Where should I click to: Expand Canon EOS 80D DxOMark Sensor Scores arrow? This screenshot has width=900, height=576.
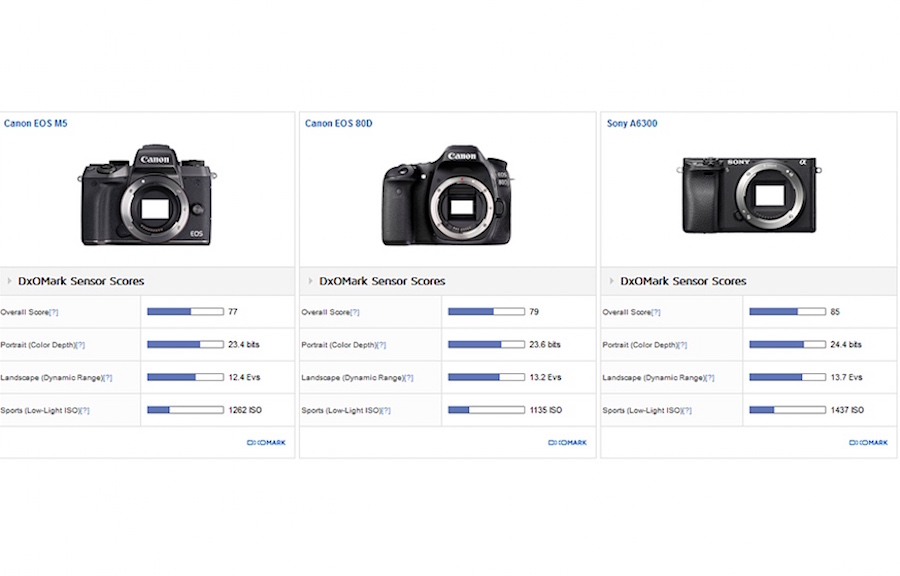pos(311,281)
